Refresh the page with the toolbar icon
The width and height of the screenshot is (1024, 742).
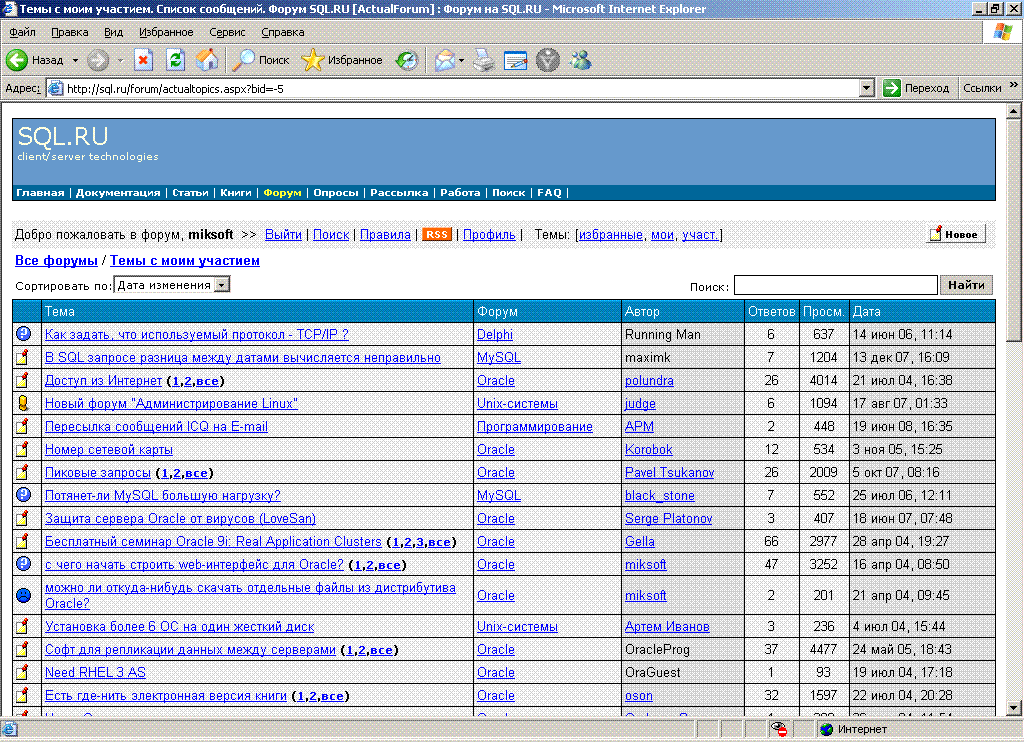click(x=175, y=60)
